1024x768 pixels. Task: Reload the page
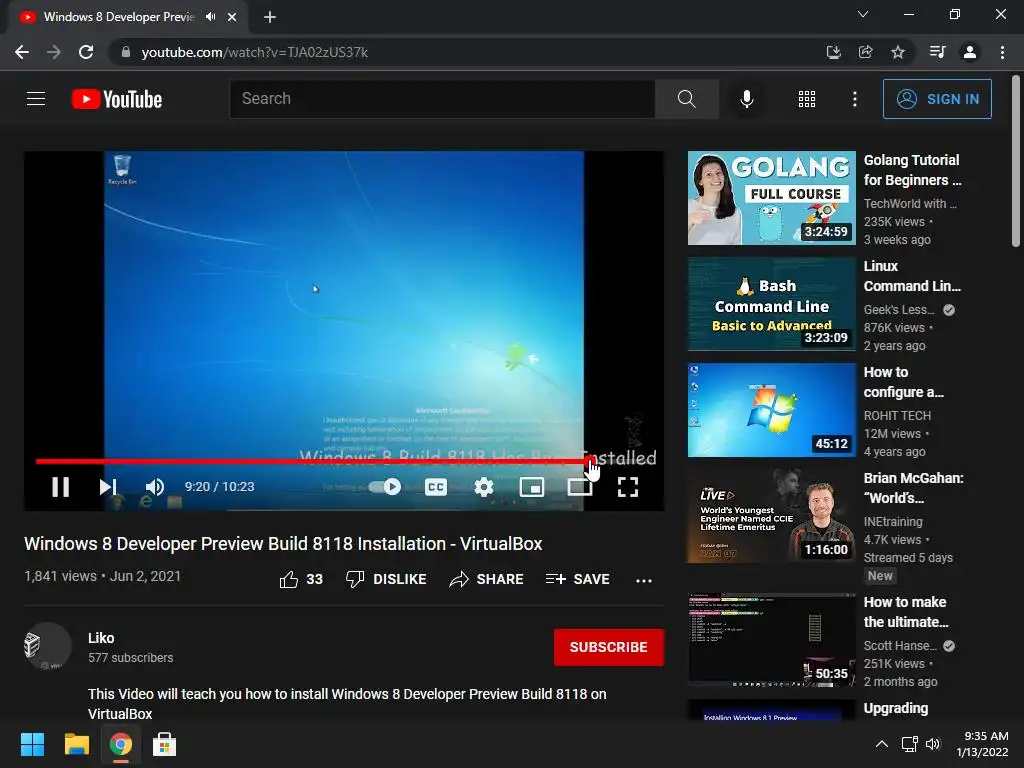click(x=86, y=52)
